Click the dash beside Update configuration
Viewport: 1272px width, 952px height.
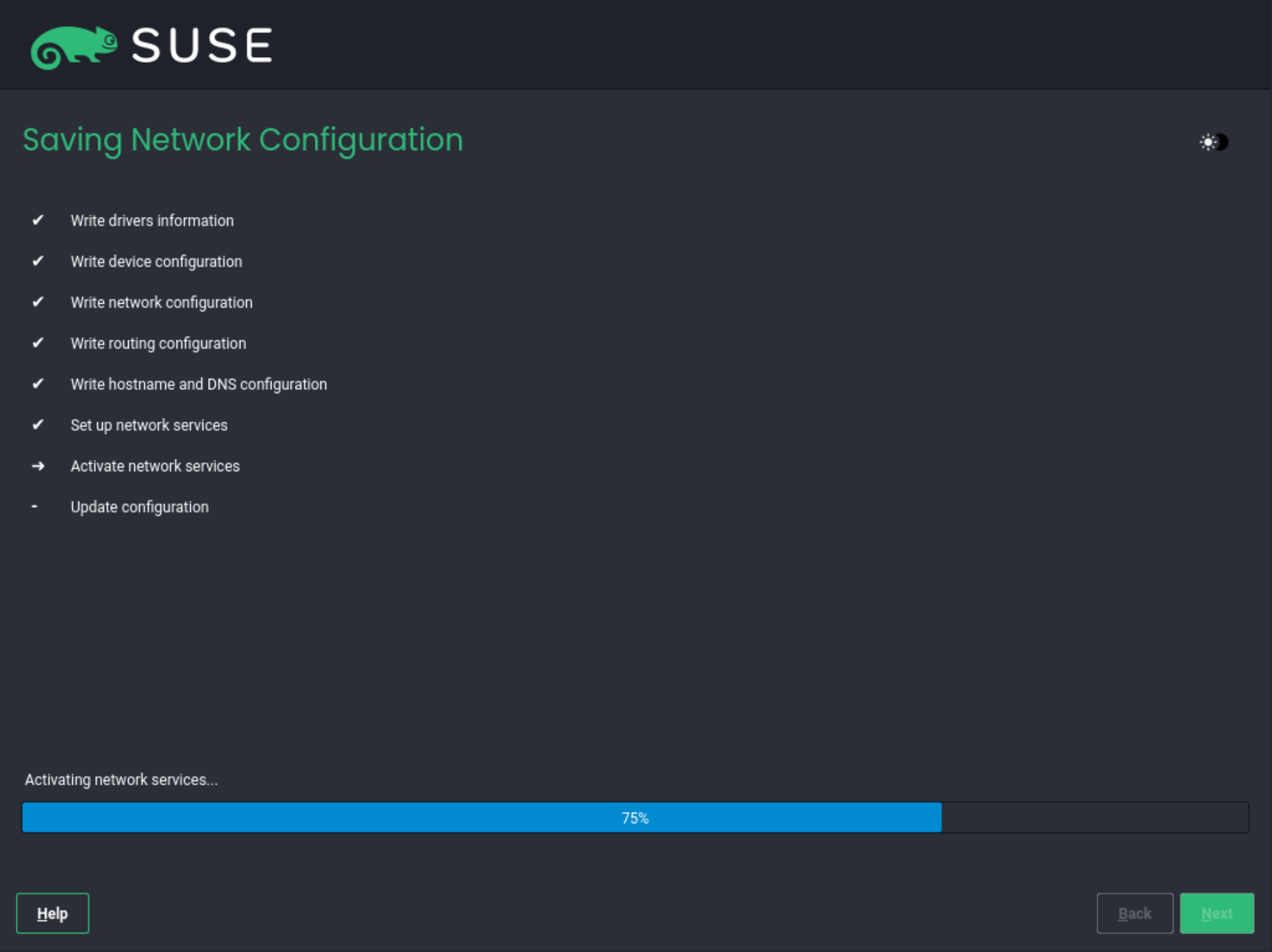[x=37, y=506]
